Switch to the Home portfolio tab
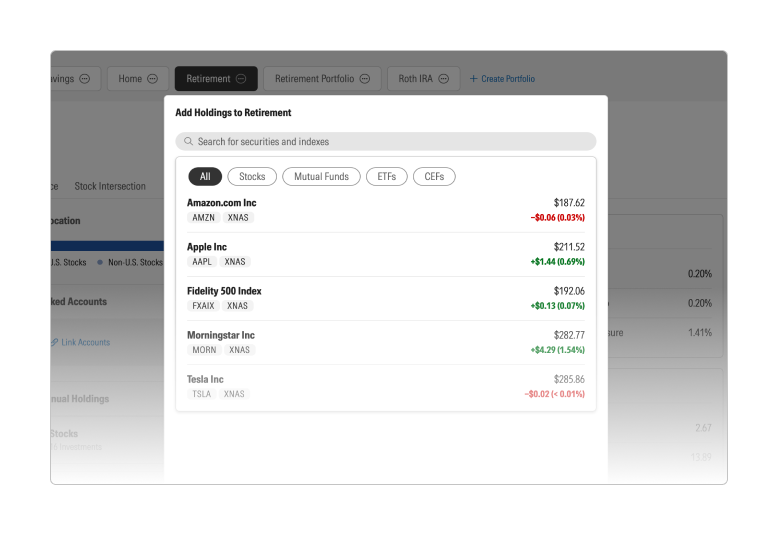The image size is (778, 535). pos(130,79)
